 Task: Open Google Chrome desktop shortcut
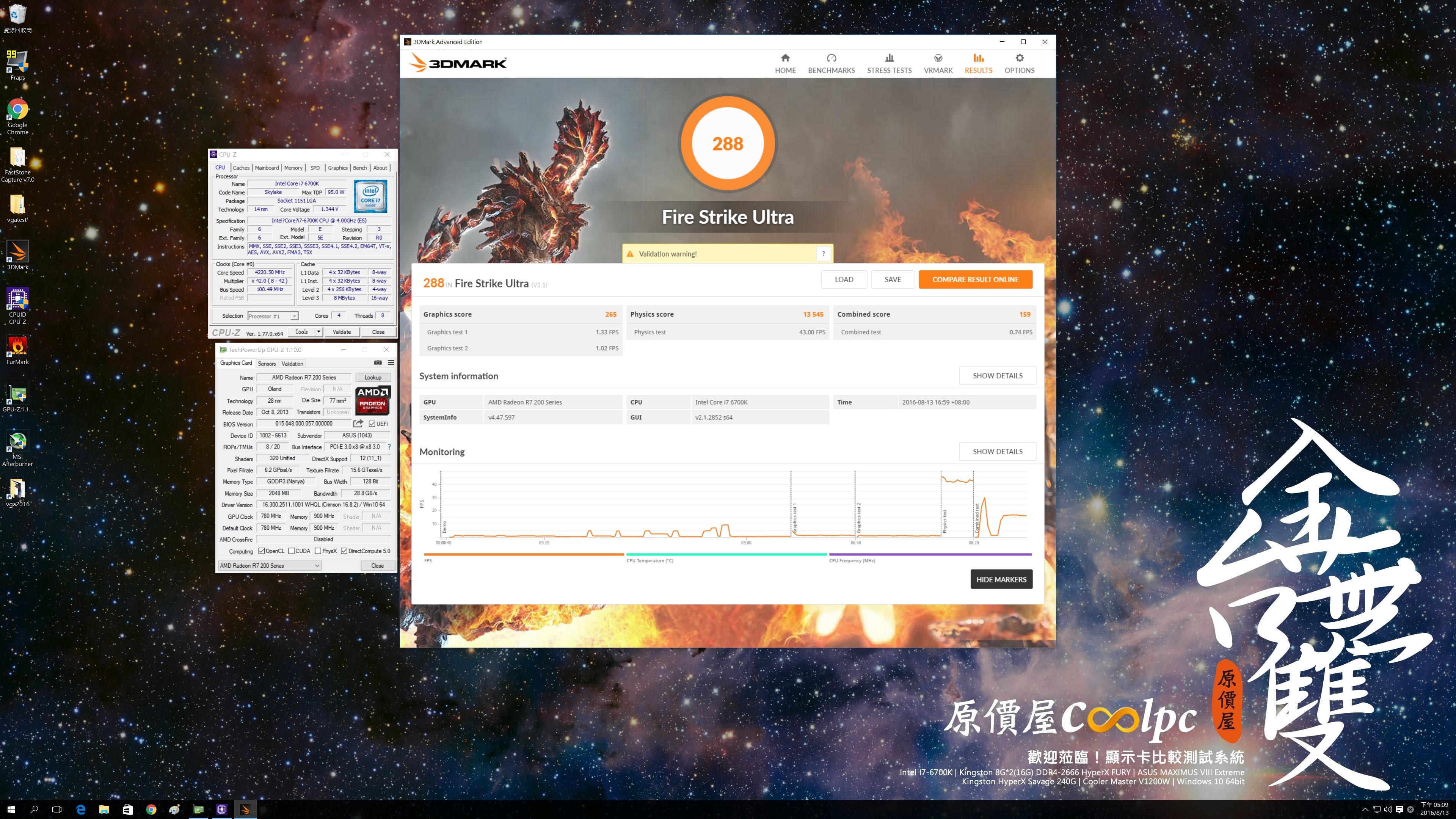tap(17, 116)
